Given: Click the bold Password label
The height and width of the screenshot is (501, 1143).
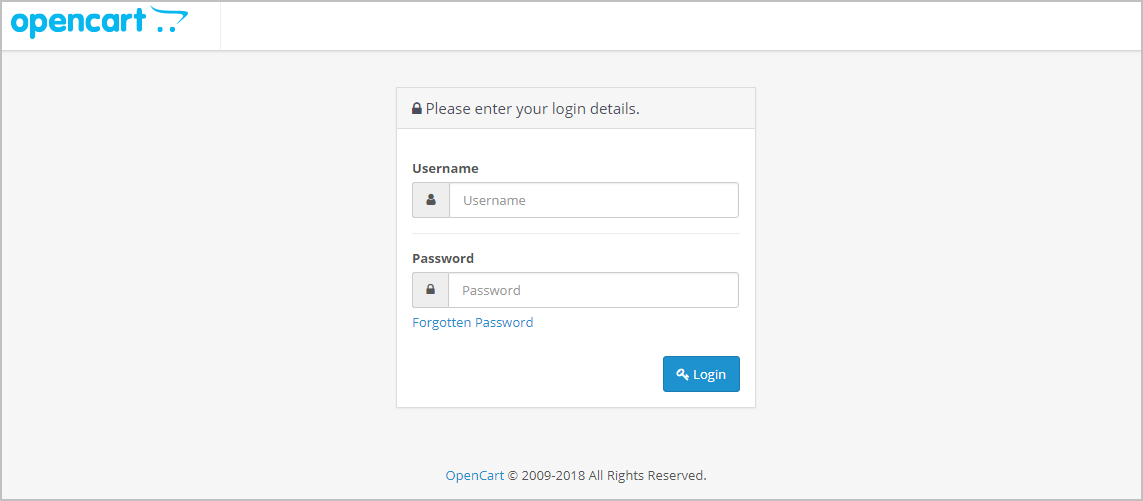Looking at the screenshot, I should 443,258.
